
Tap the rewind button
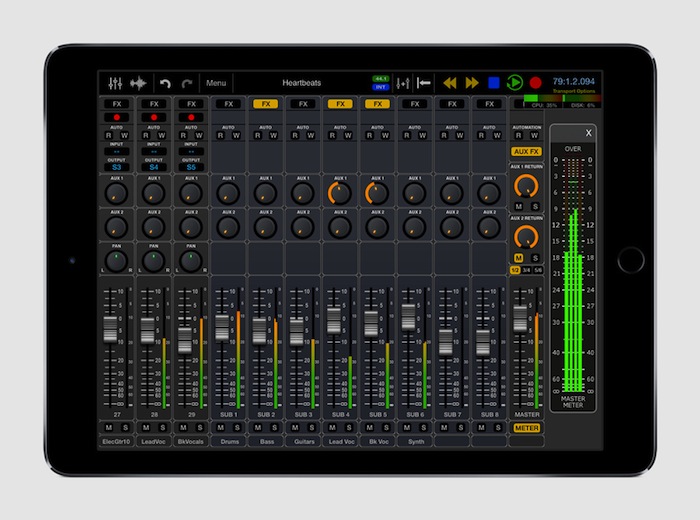[450, 83]
